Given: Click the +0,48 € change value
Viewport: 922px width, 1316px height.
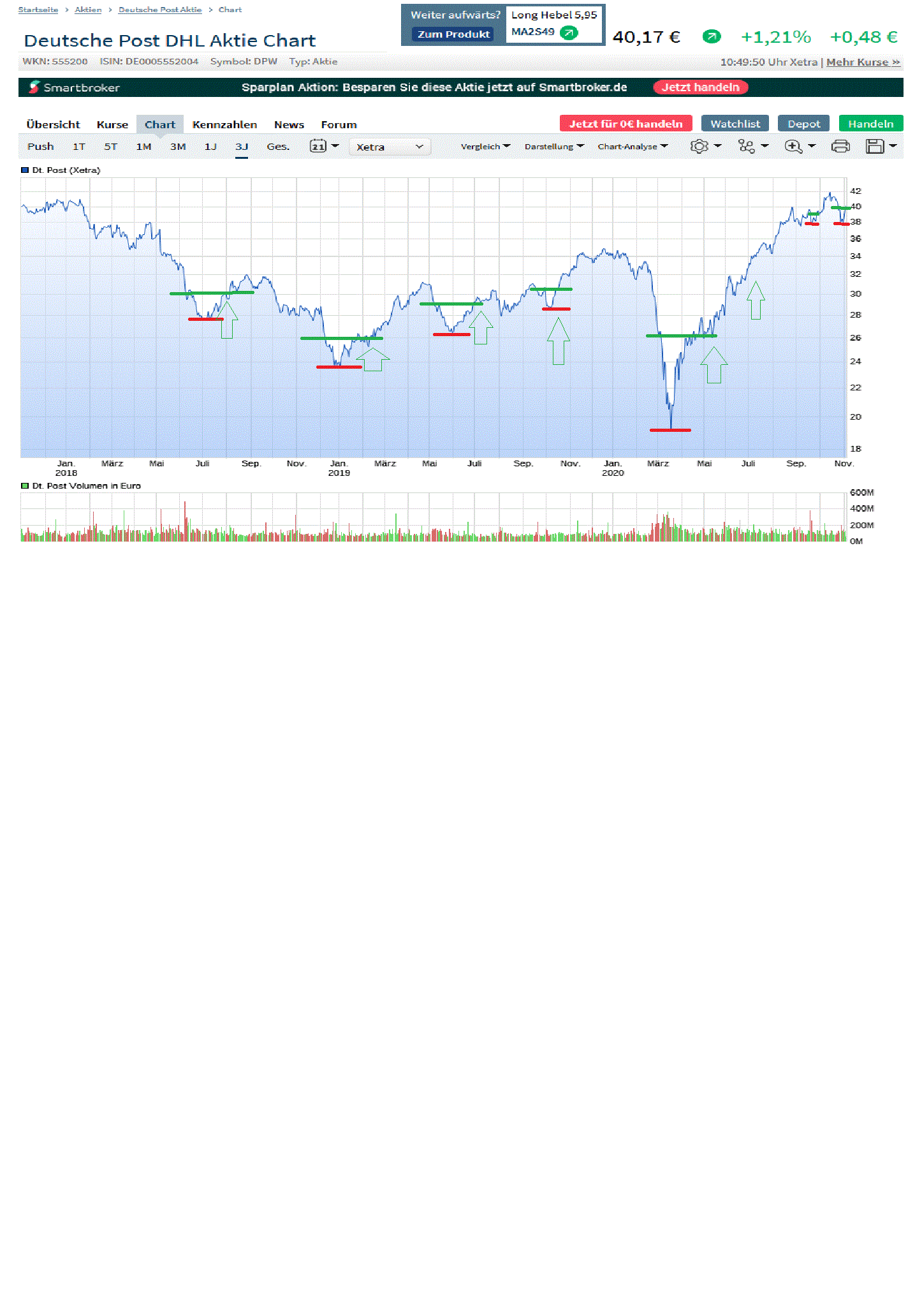Looking at the screenshot, I should tap(863, 37).
